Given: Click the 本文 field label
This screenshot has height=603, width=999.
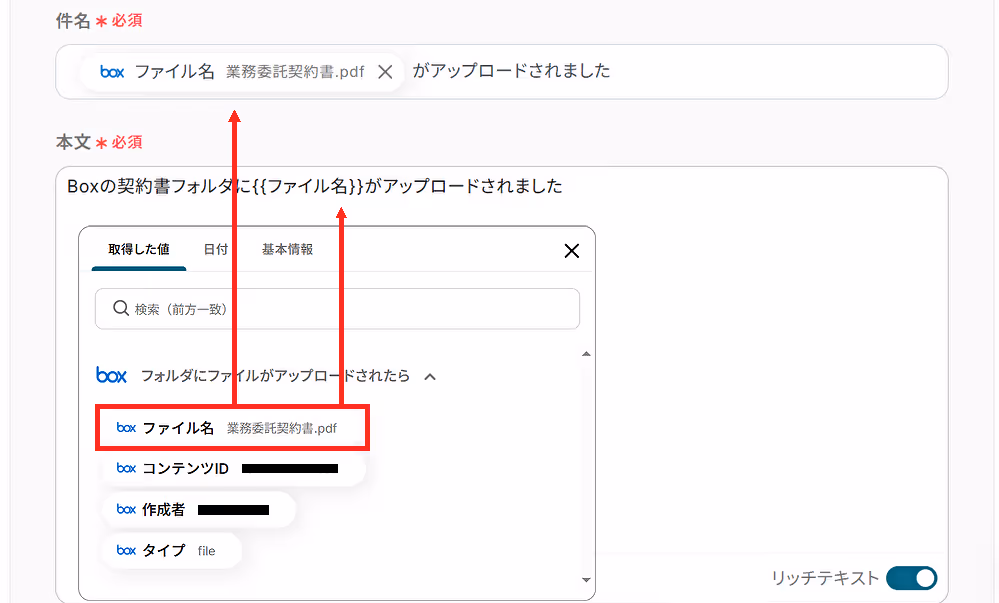Looking at the screenshot, I should pyautogui.click(x=73, y=142).
